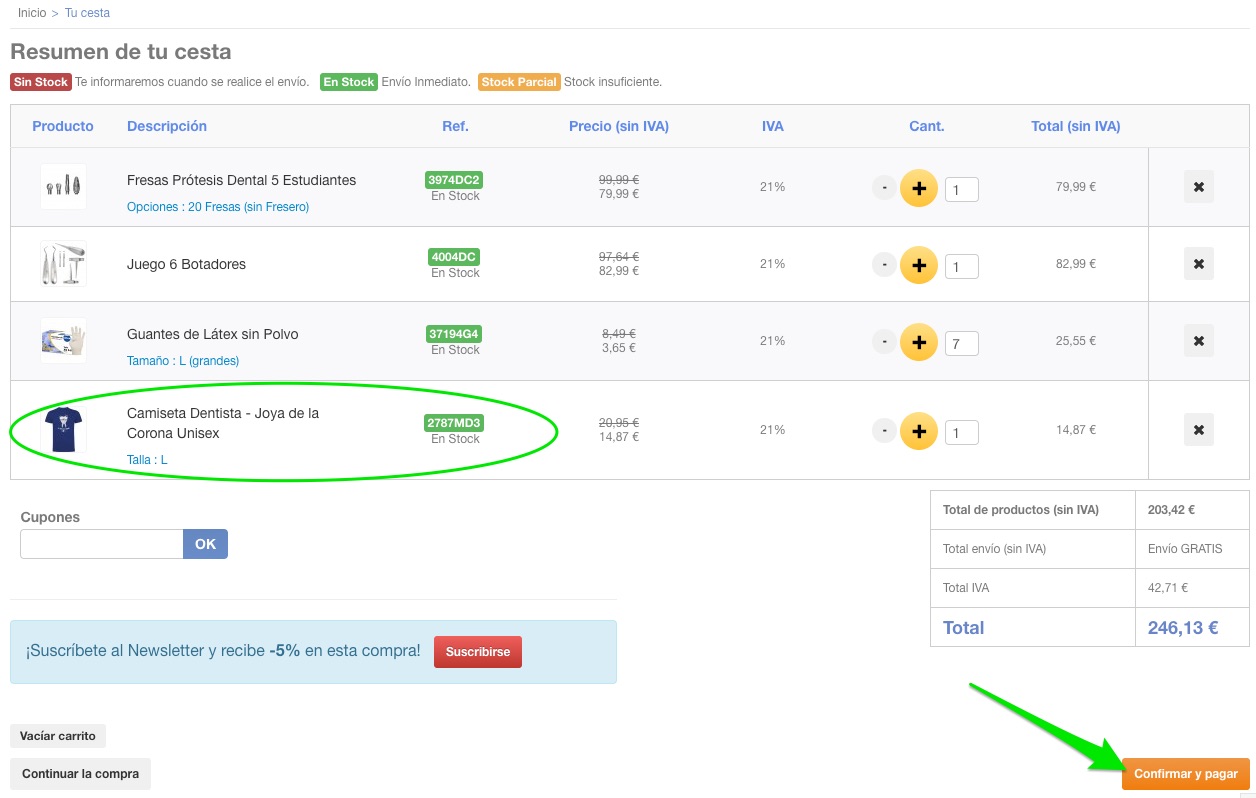
Task: Remove Fresas Prótesis Dental from cart
Action: [1198, 187]
